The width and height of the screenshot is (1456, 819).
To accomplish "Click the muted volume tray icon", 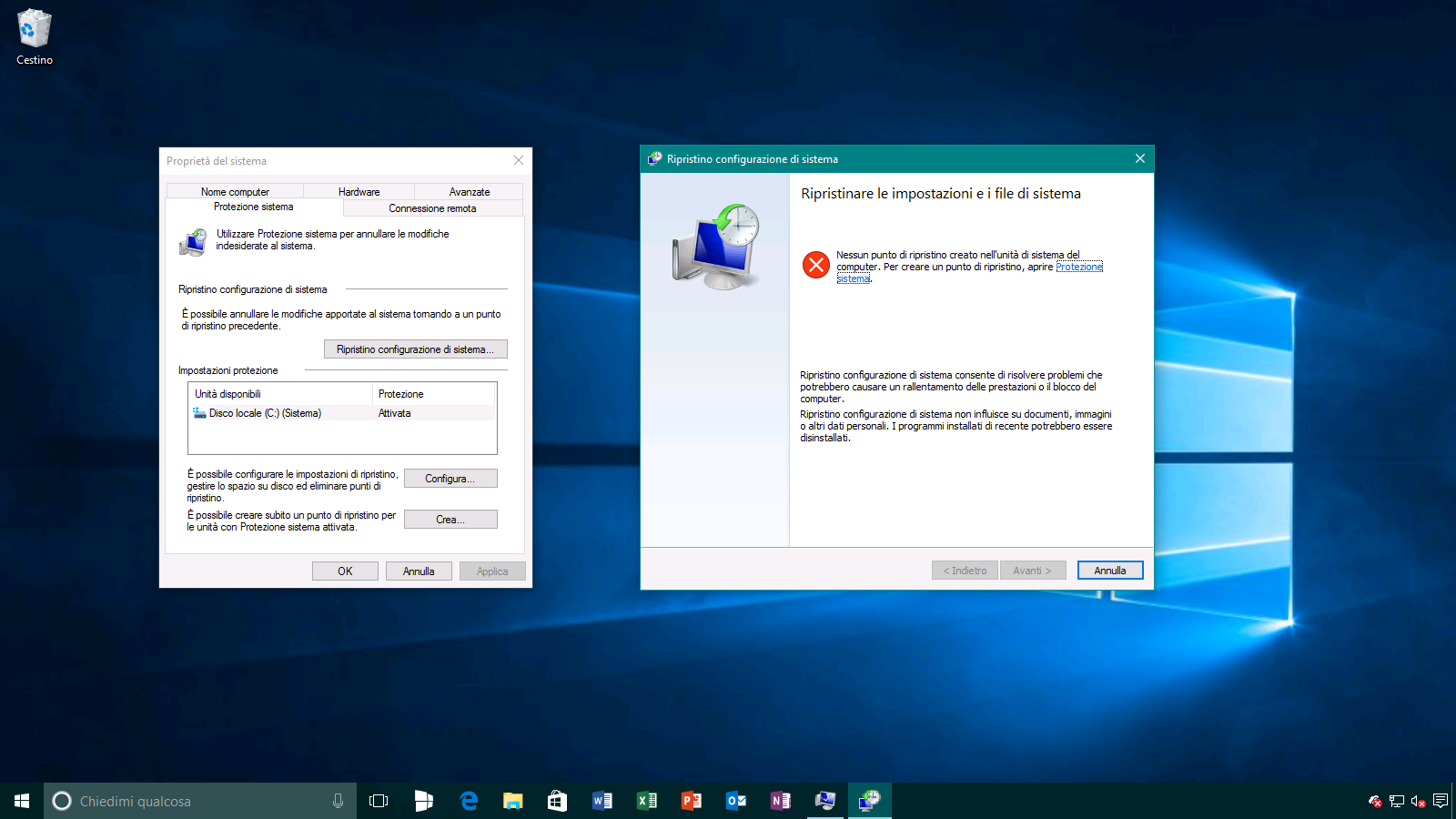I will pyautogui.click(x=1418, y=802).
